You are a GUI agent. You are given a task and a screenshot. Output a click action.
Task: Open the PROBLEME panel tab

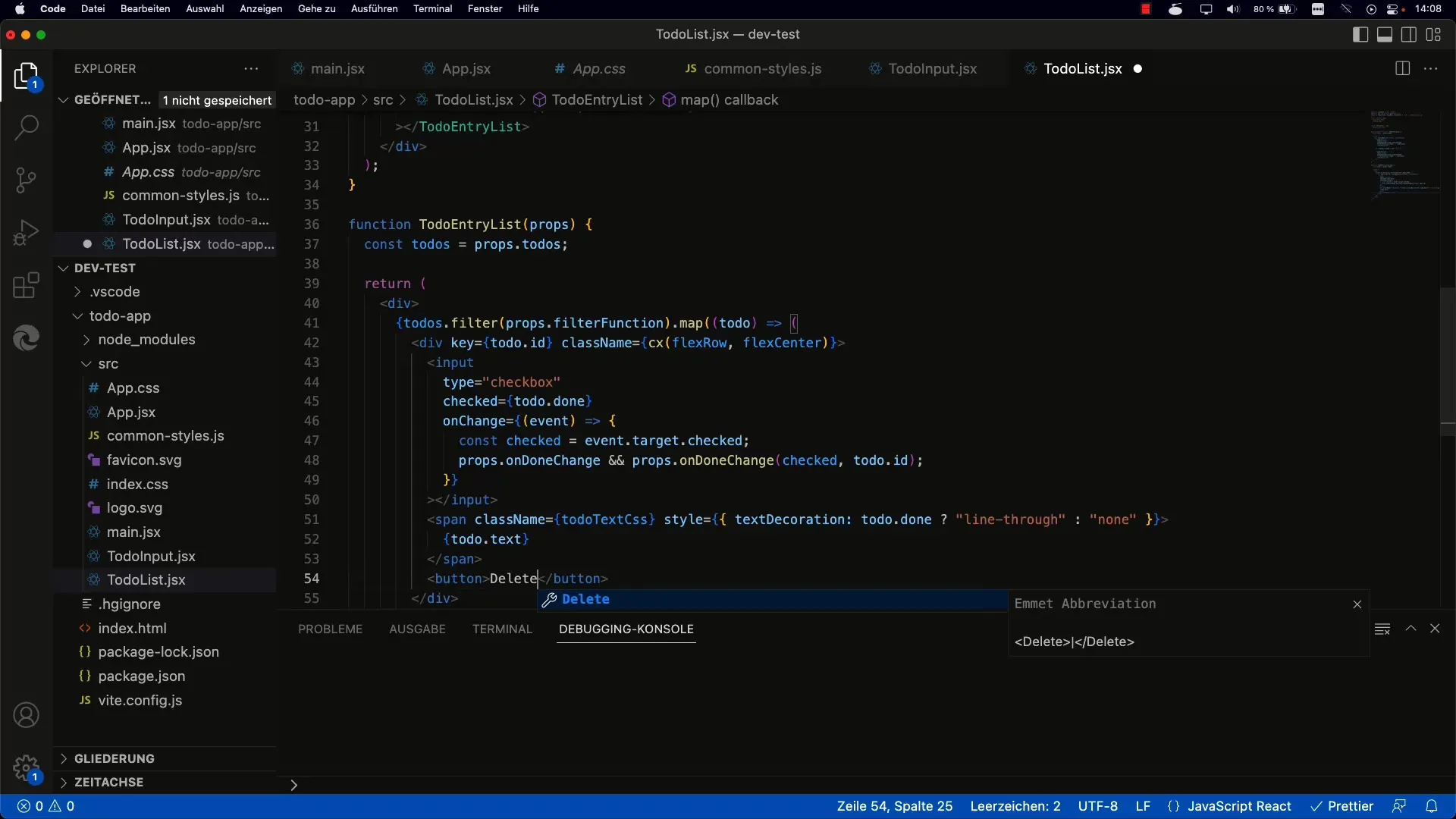click(330, 629)
